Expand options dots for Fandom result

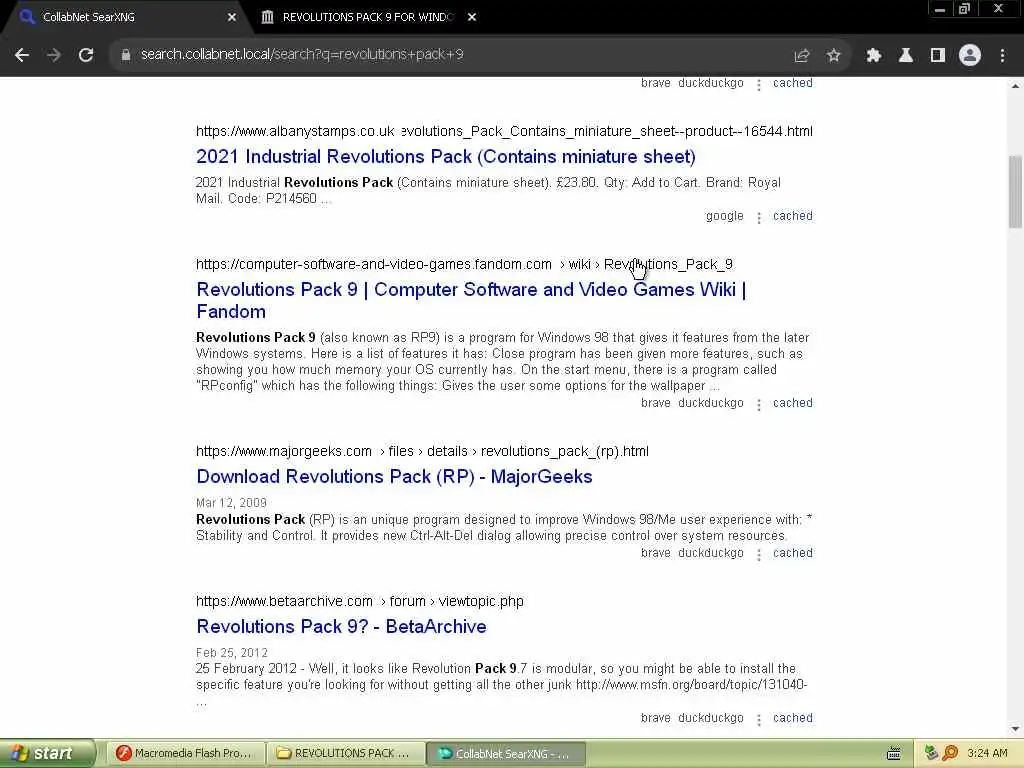759,404
